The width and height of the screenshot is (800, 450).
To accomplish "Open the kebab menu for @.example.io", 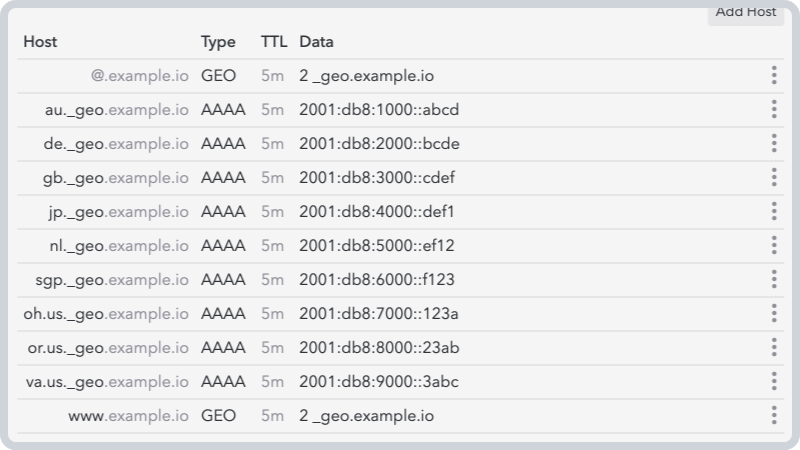I will click(774, 76).
